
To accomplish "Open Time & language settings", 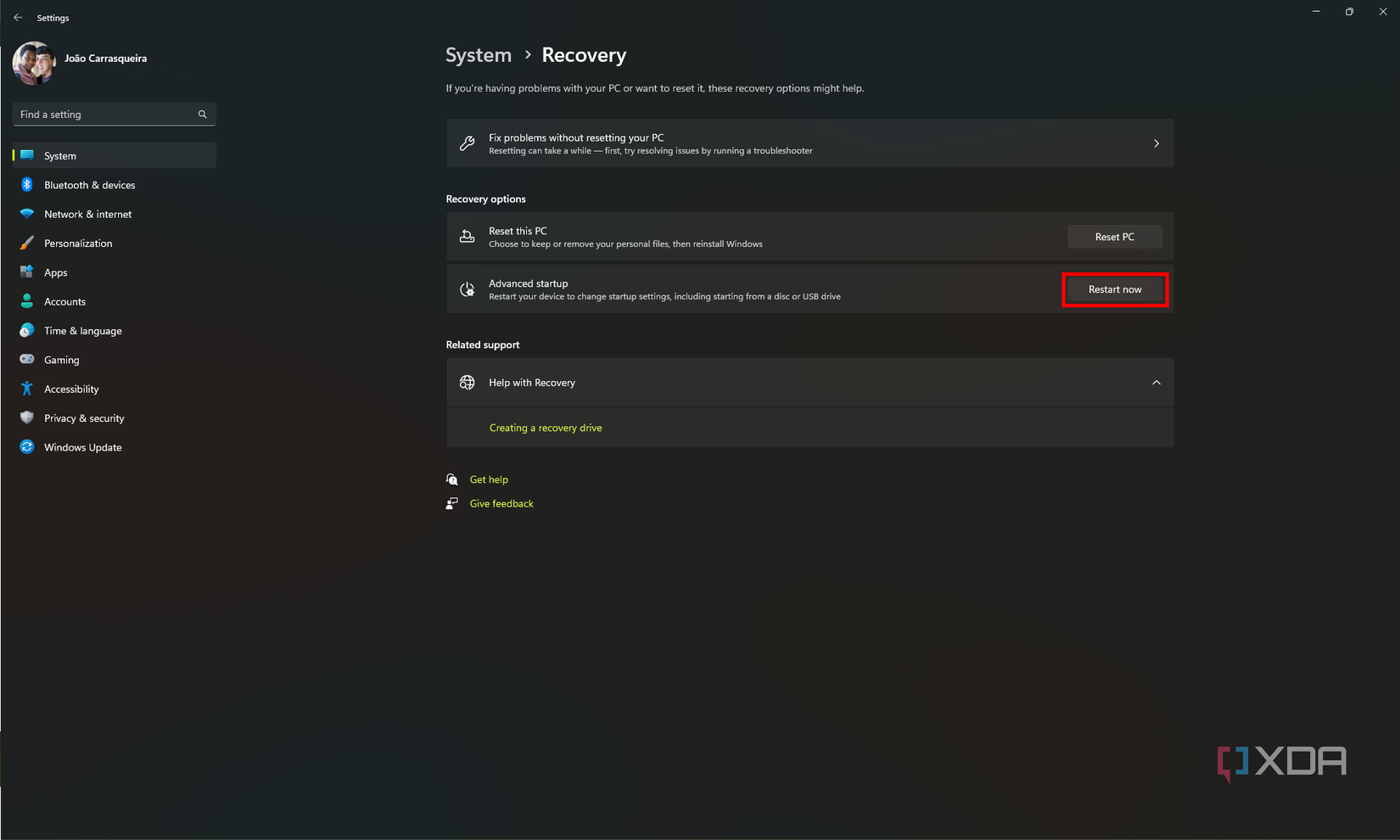I will (x=82, y=331).
